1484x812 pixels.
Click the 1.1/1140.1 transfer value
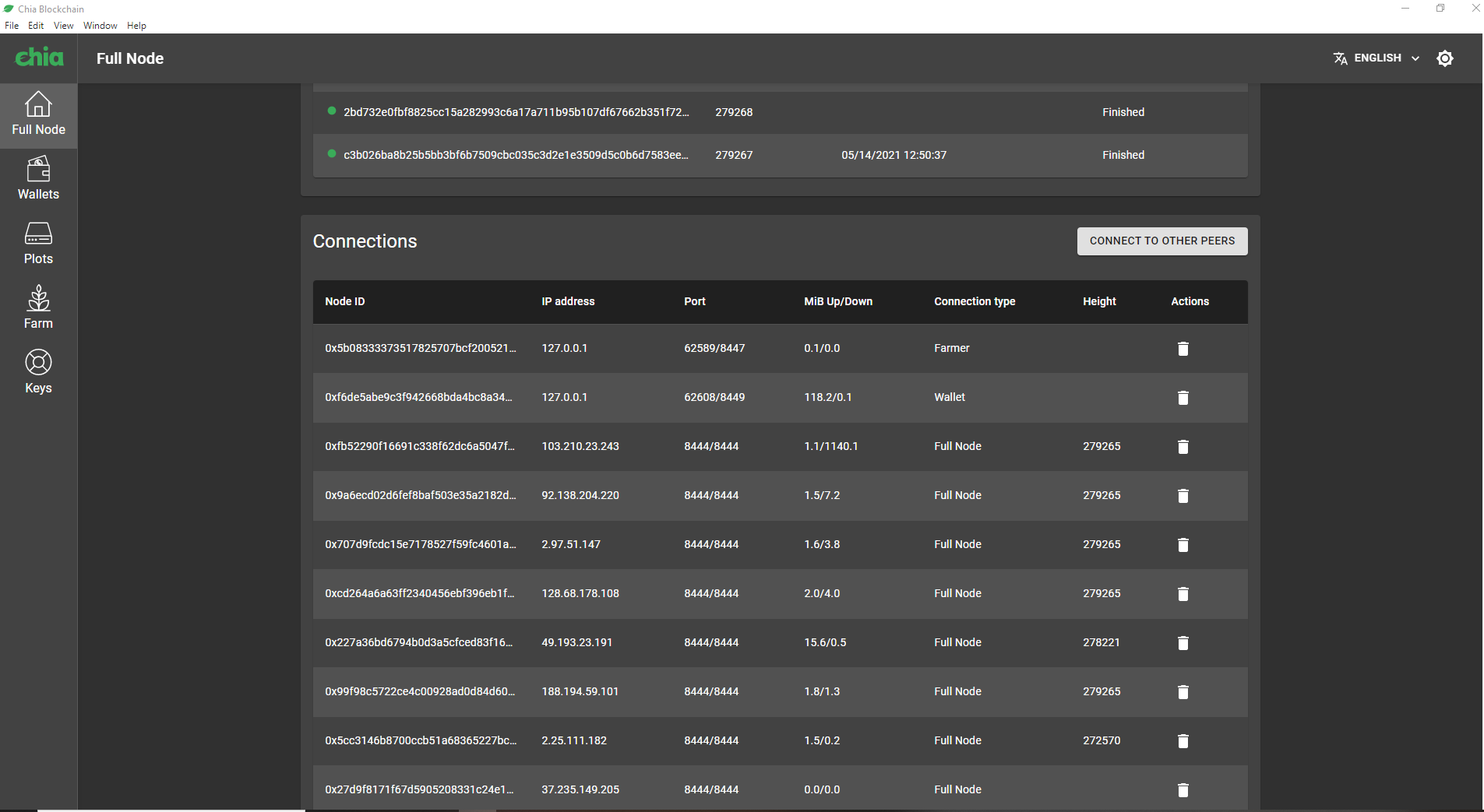pyautogui.click(x=830, y=446)
